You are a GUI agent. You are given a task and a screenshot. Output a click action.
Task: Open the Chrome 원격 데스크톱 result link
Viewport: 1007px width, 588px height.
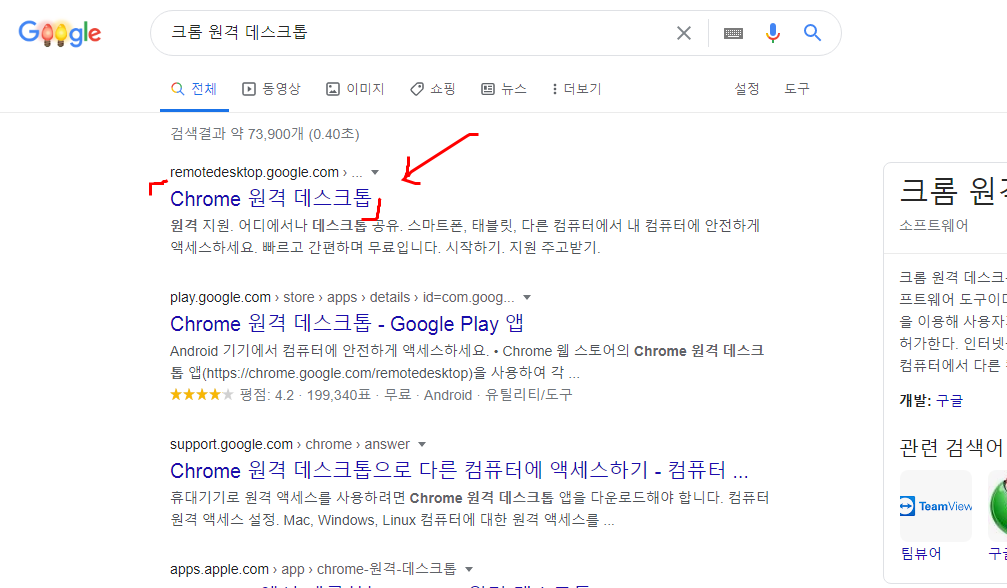coord(271,198)
